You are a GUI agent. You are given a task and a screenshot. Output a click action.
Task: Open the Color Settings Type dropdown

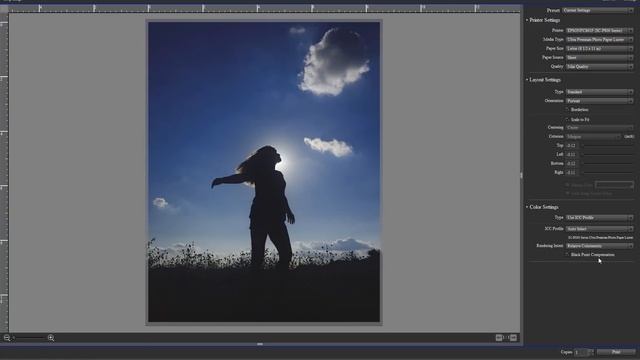pos(600,218)
